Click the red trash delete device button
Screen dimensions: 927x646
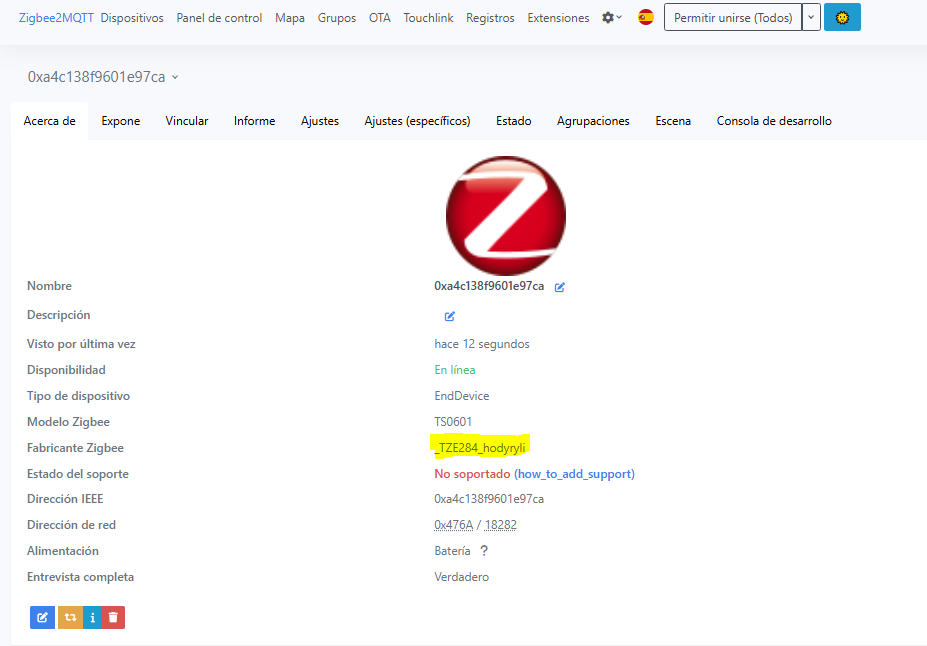pyautogui.click(x=114, y=617)
